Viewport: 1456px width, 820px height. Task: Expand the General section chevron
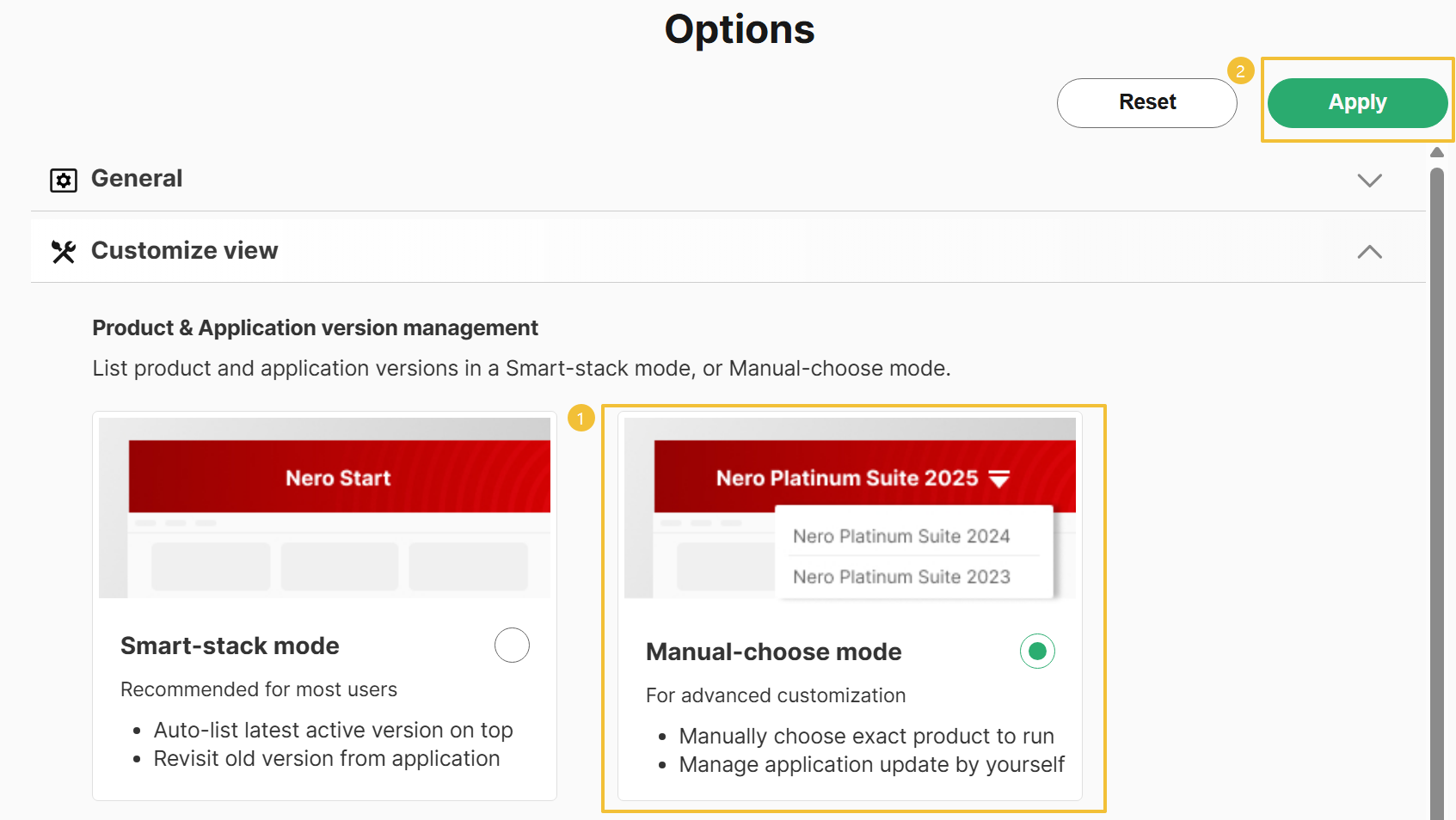point(1369,181)
